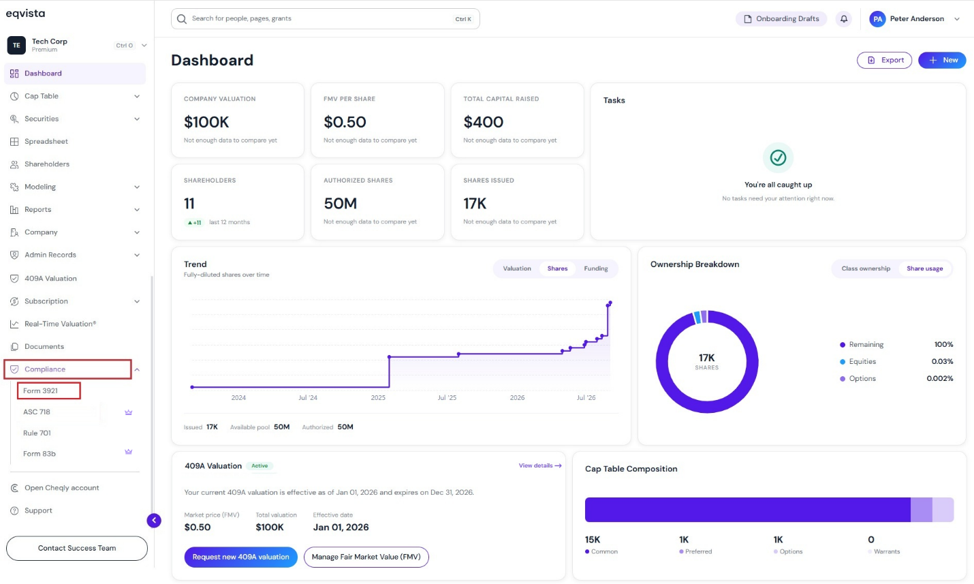Click the search people, pages, grants field
This screenshot has height=584, width=974.
(x=325, y=19)
